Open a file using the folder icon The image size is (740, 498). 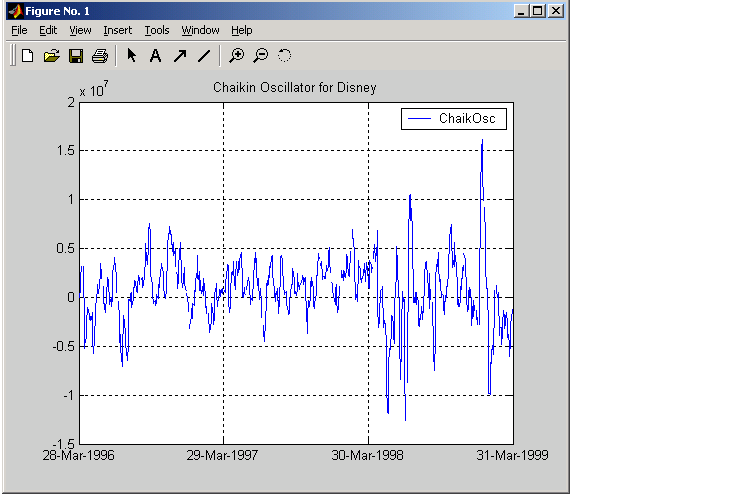pyautogui.click(x=52, y=56)
